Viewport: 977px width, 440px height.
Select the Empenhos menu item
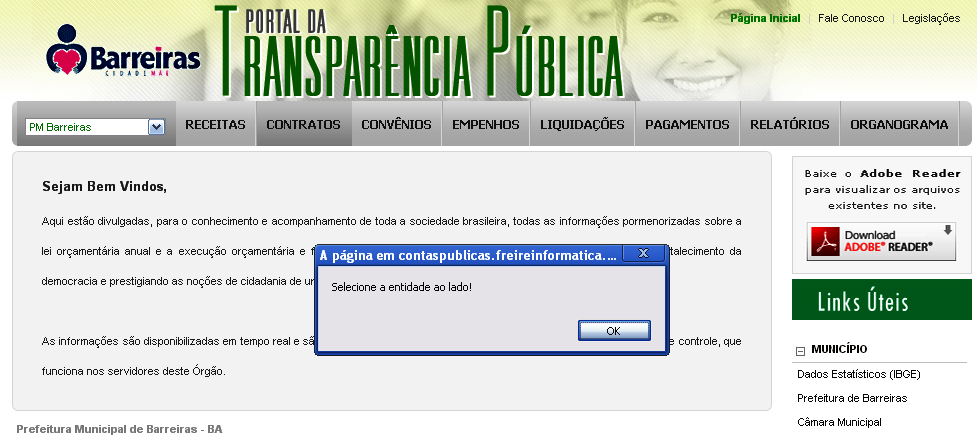click(x=485, y=125)
